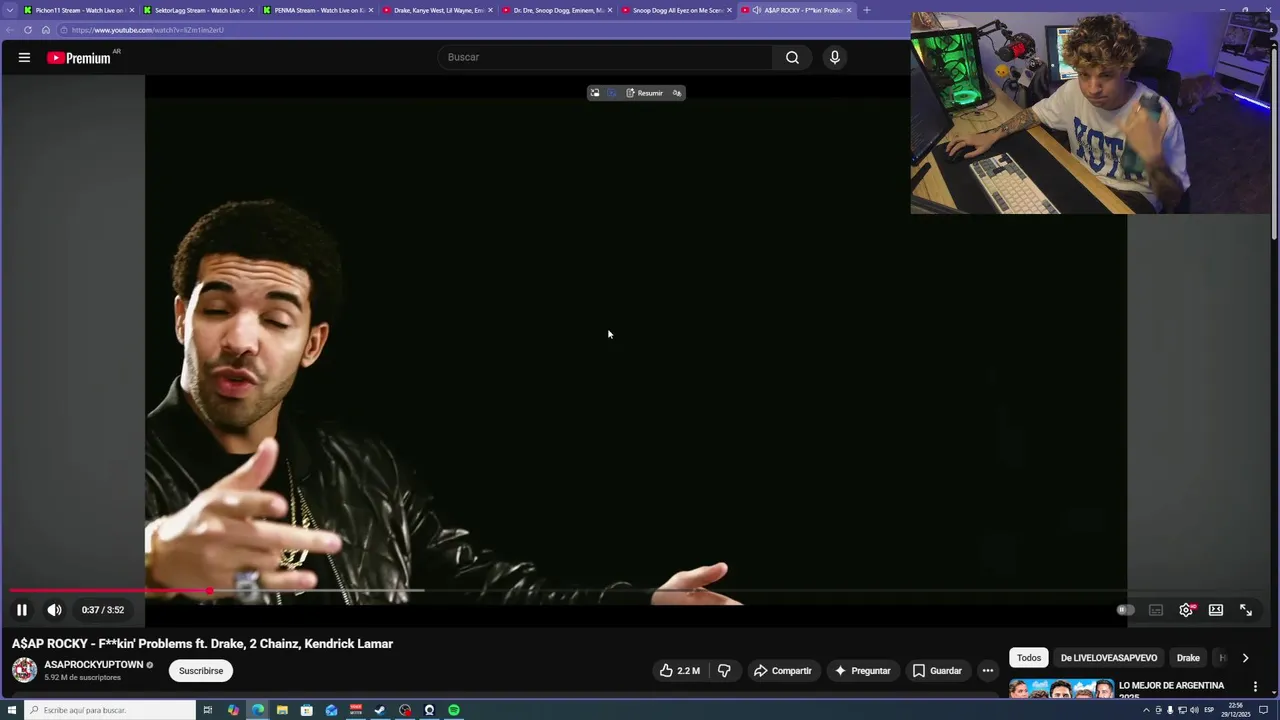Select the Todos filter chip
This screenshot has width=1280, height=720.
tap(1029, 658)
